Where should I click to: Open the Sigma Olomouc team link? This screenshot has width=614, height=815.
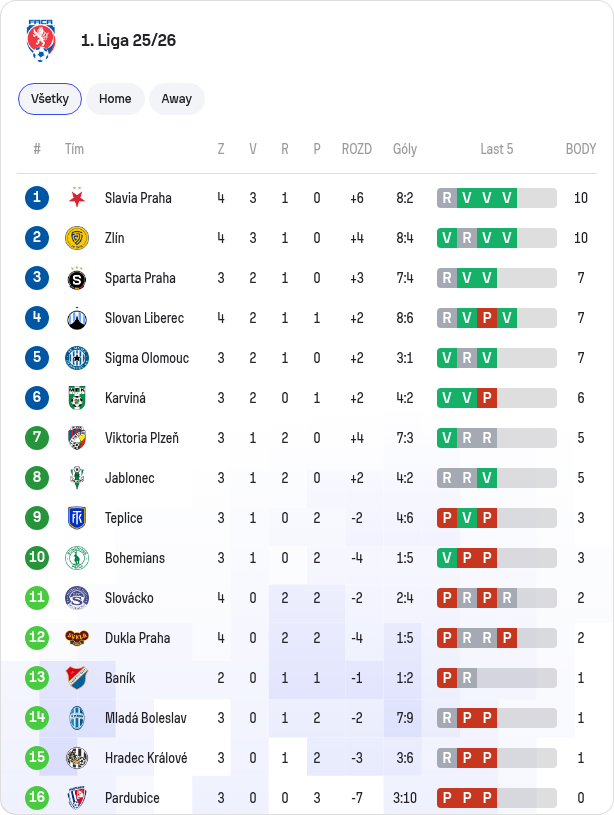pos(147,358)
